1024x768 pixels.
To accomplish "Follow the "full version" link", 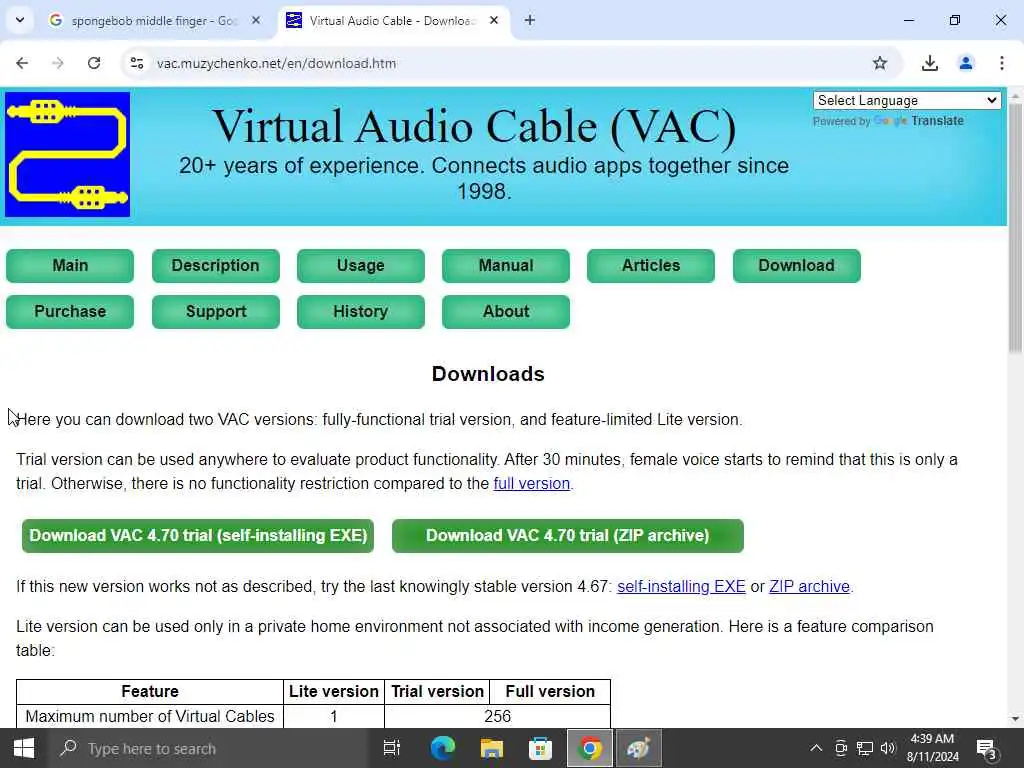I will tap(532, 483).
